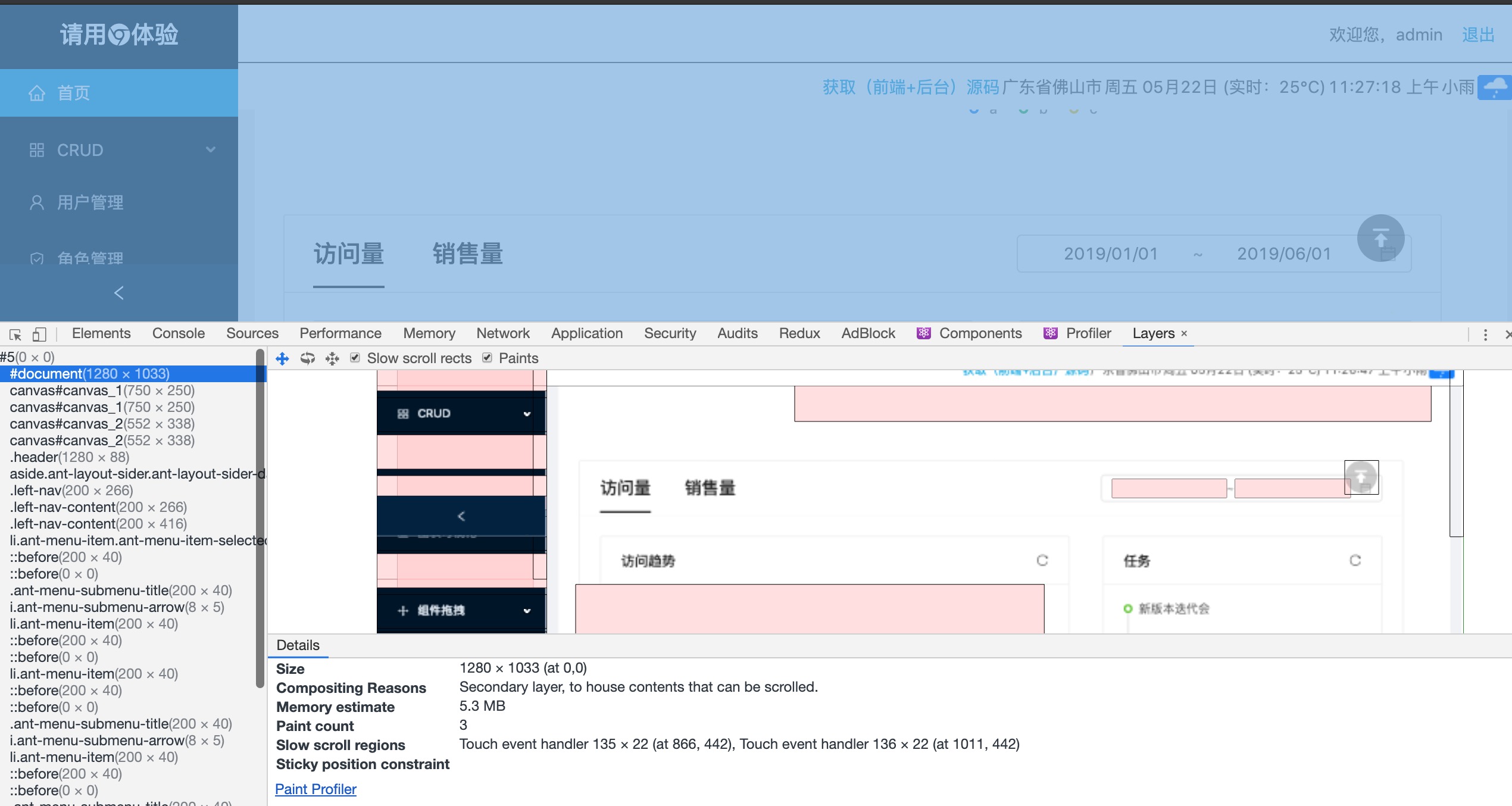
Task: Click the start date 2019/01/01 field
Action: [x=1111, y=254]
